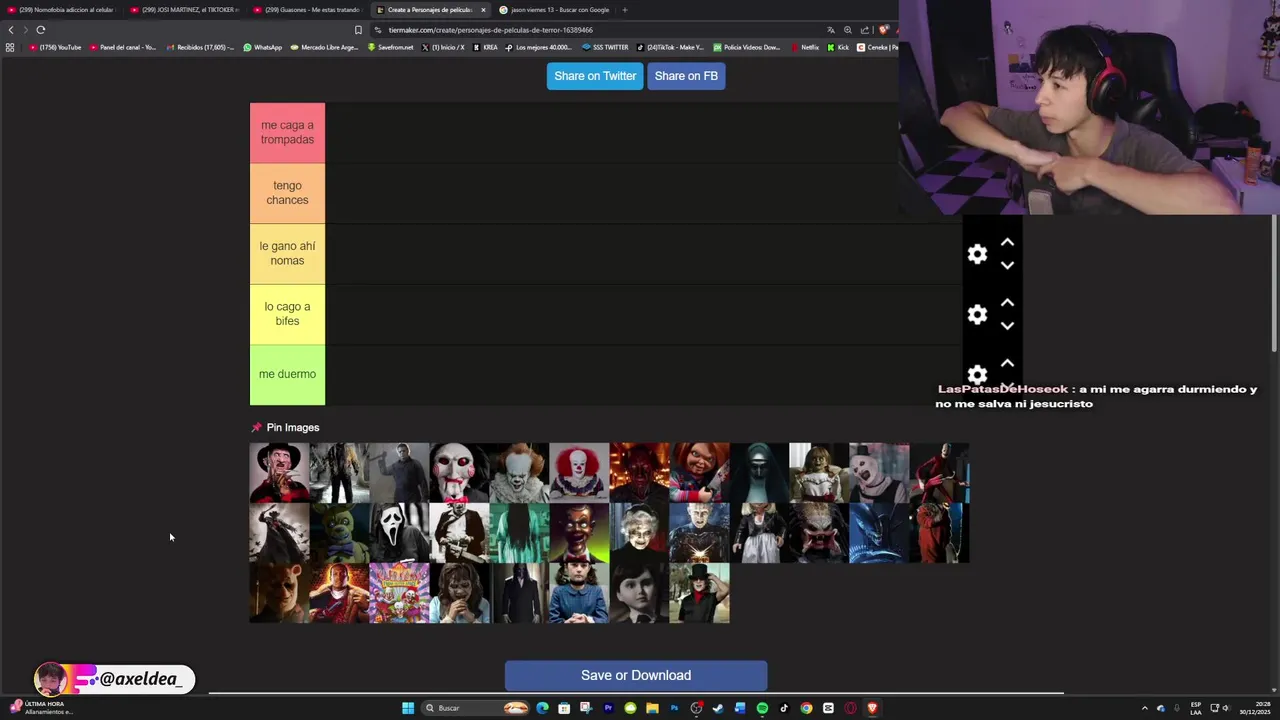1280x720 pixels.
Task: Select the 'lo cago a bifes' tier label
Action: 287,314
